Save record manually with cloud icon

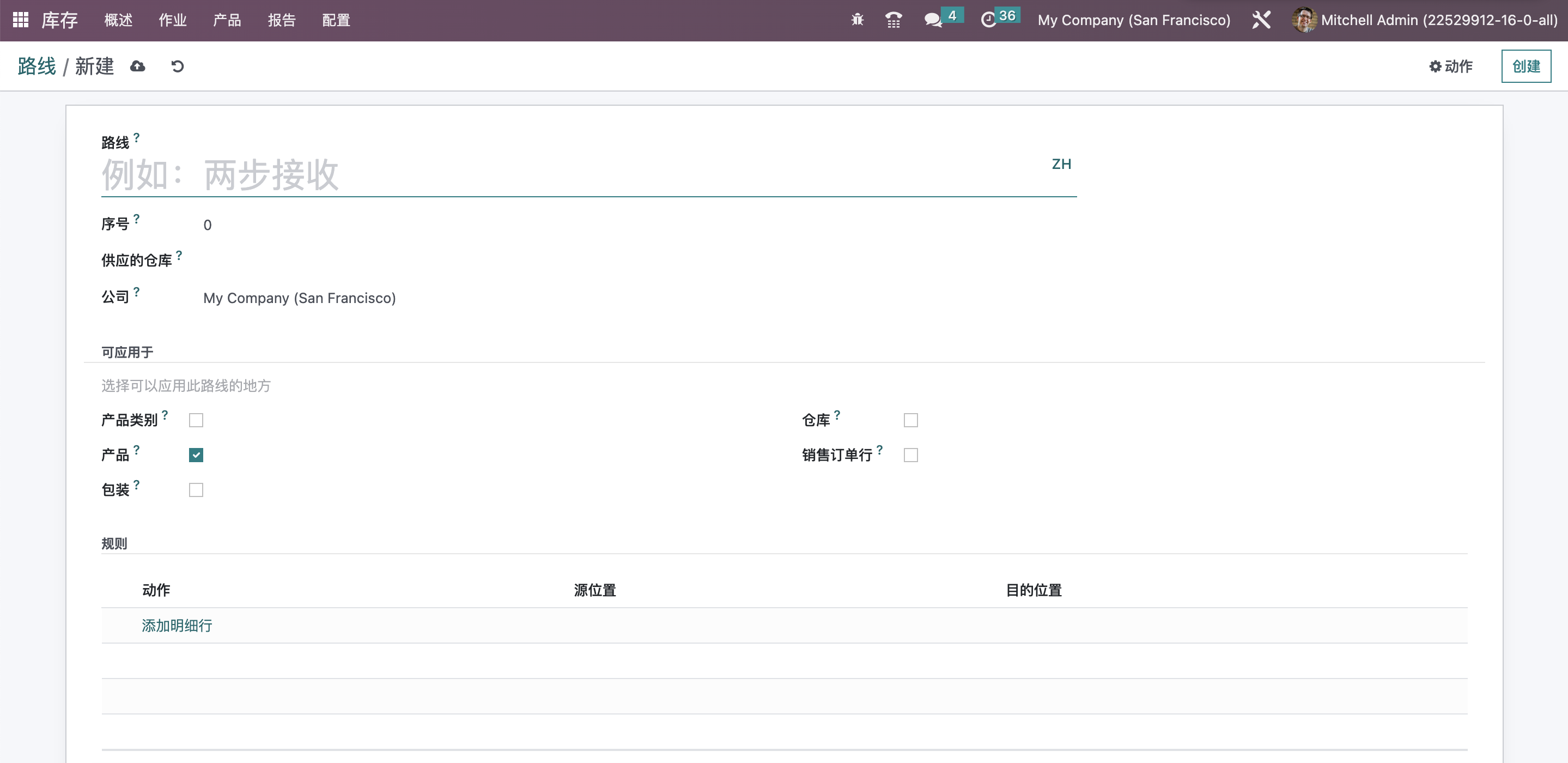click(137, 66)
